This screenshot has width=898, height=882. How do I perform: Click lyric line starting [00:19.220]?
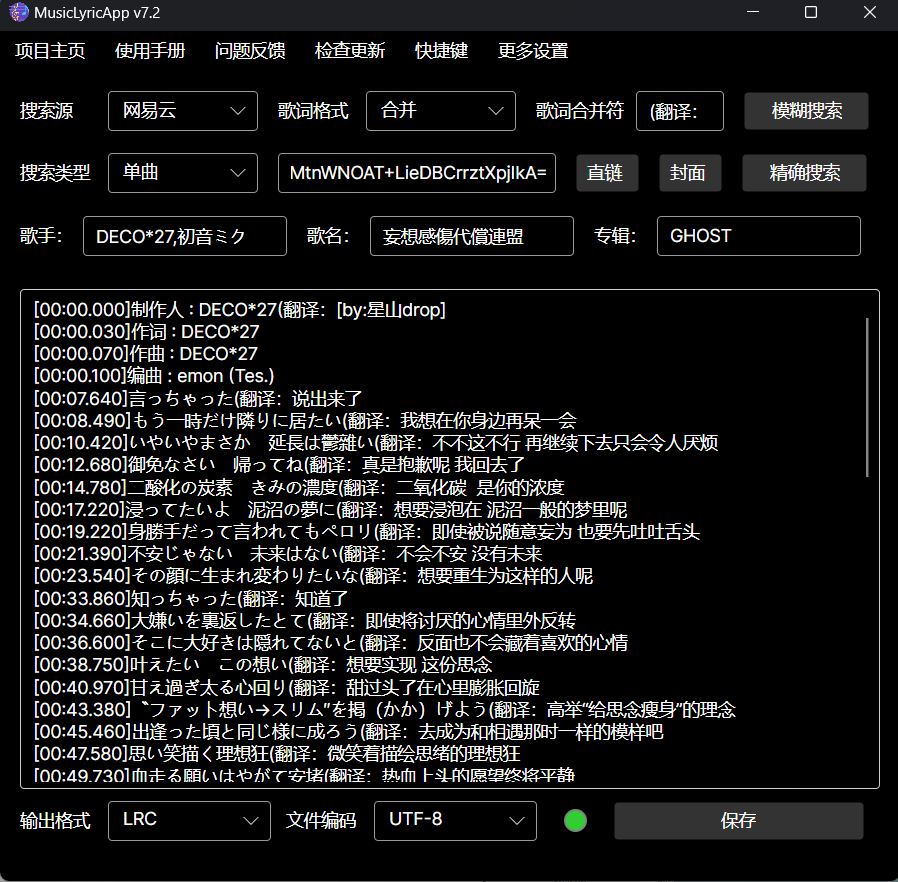(367, 531)
